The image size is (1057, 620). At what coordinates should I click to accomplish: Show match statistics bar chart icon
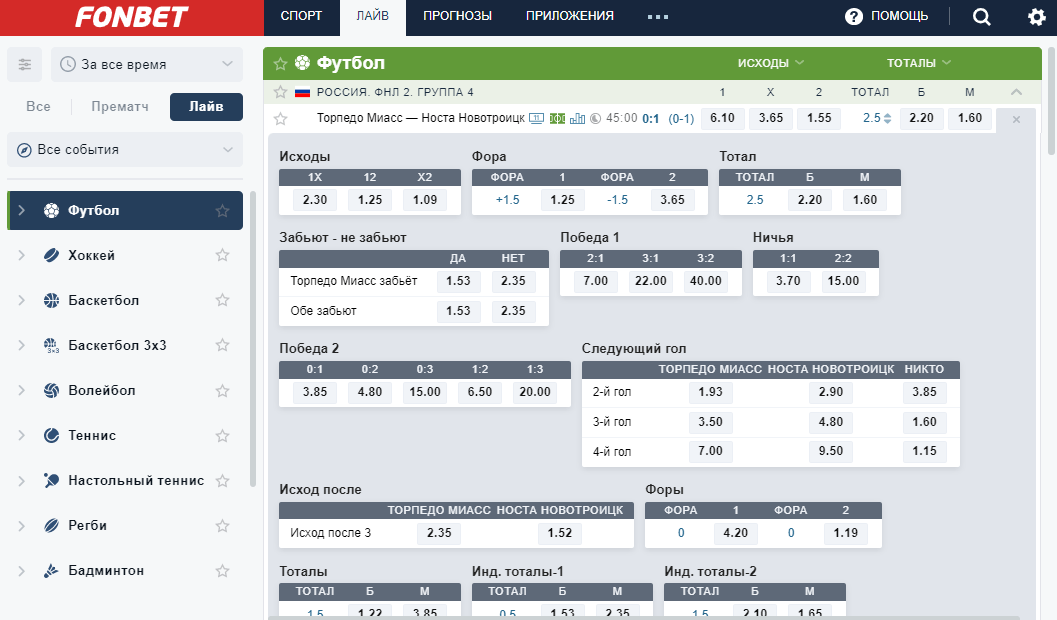pyautogui.click(x=578, y=119)
